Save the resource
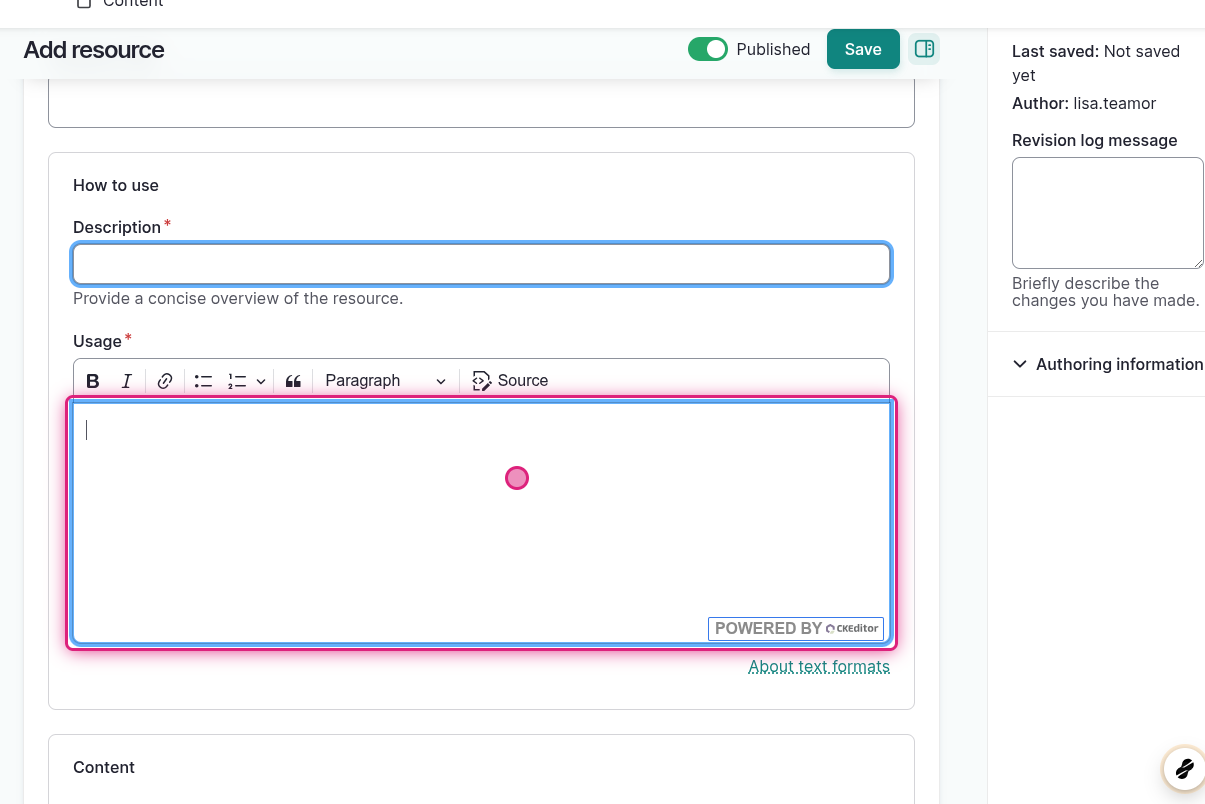1205x804 pixels. tap(863, 49)
